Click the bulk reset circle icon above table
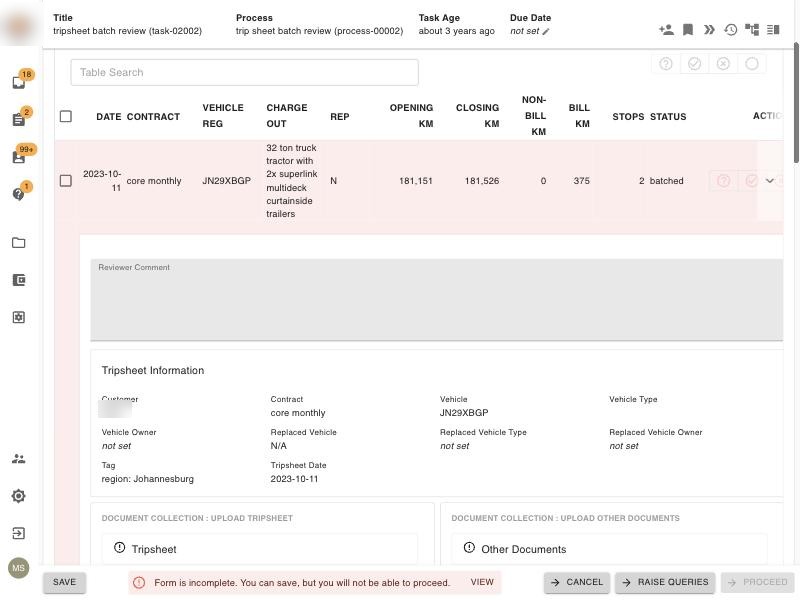The width and height of the screenshot is (800, 600). click(752, 64)
